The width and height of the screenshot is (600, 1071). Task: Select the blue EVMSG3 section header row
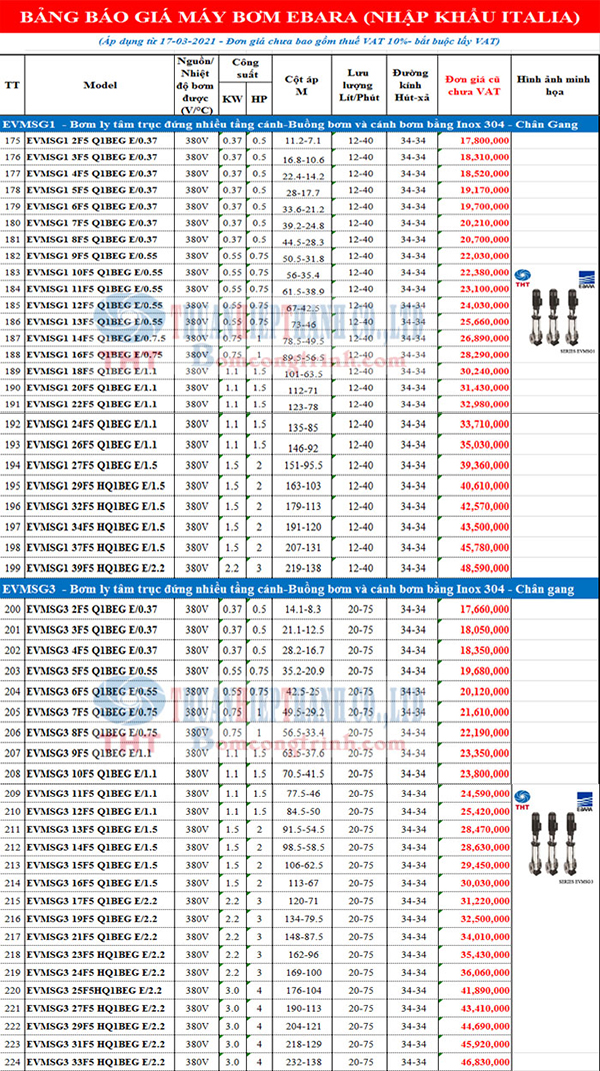300,590
